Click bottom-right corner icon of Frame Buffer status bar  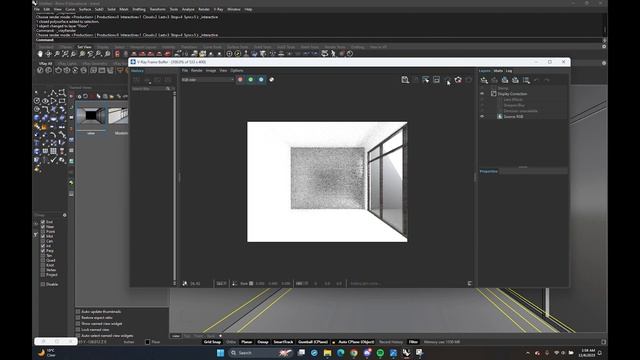(470, 283)
